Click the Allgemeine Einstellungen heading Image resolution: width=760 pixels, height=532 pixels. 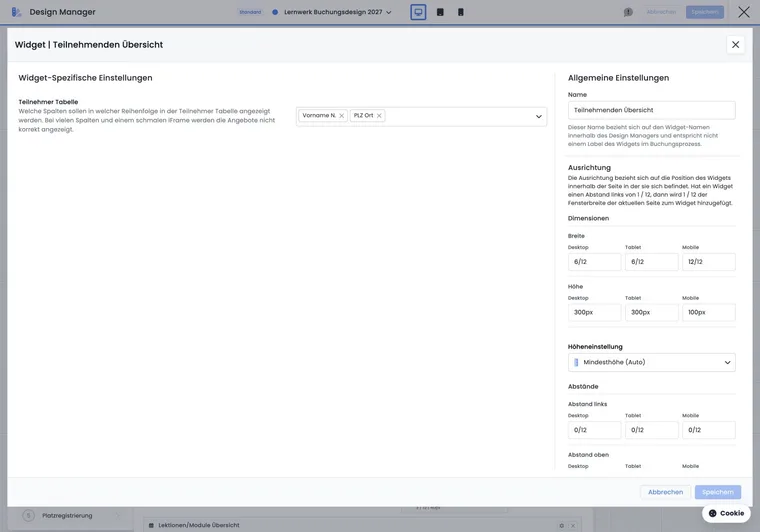coord(618,78)
